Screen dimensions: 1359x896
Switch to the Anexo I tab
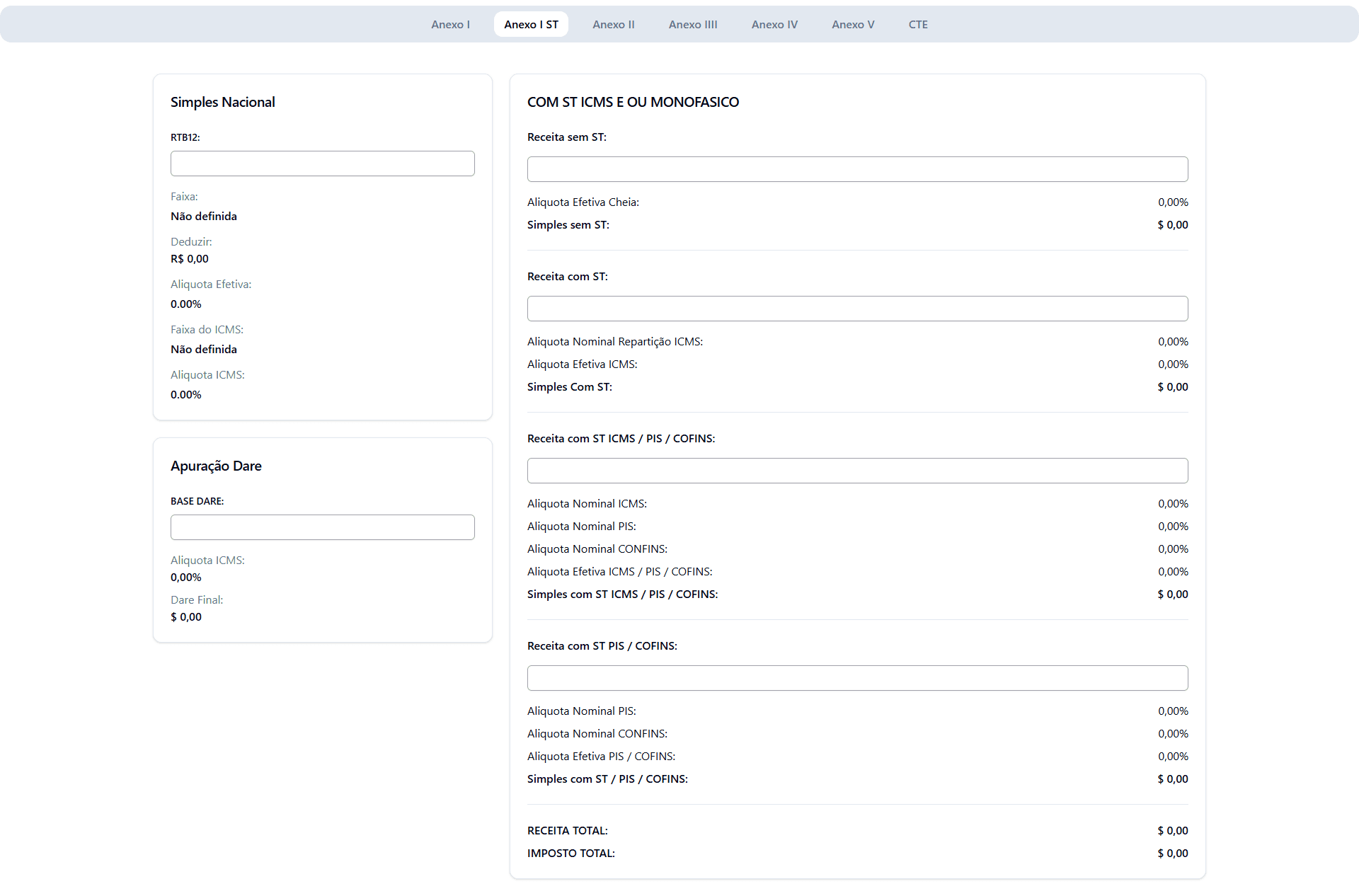pyautogui.click(x=450, y=24)
